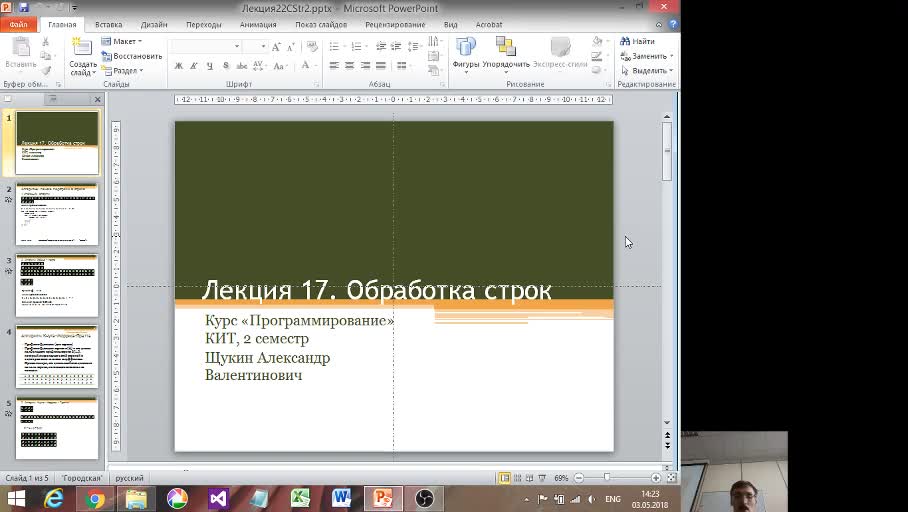Click the Найти (Find) button
Viewport: 908px width, 512px height.
(x=638, y=42)
